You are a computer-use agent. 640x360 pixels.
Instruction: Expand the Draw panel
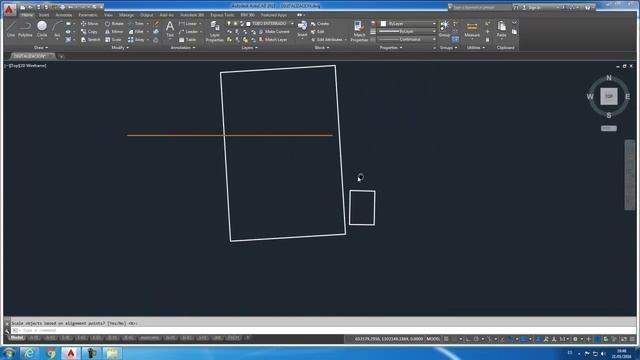(x=41, y=48)
